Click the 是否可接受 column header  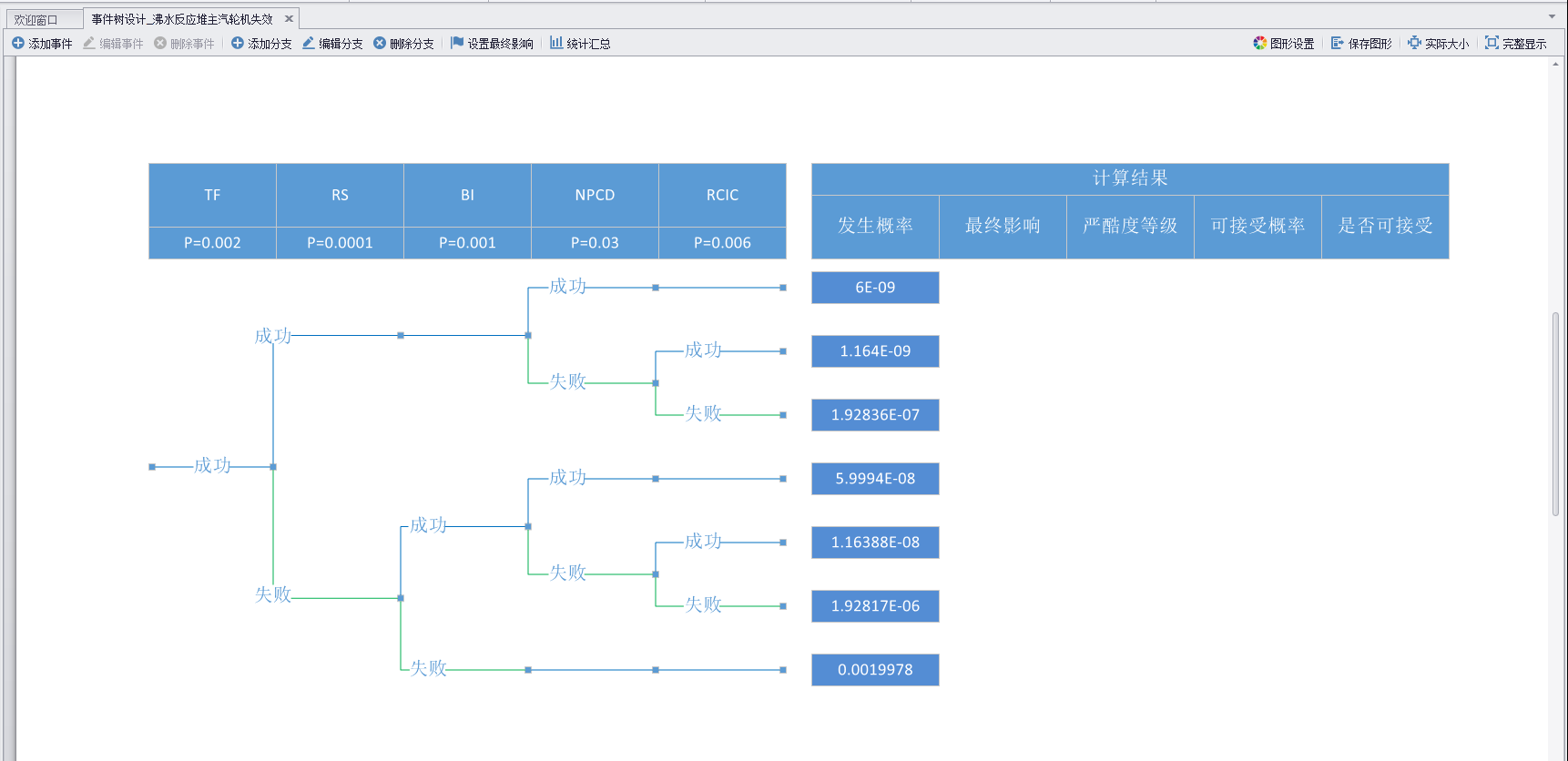click(x=1385, y=227)
